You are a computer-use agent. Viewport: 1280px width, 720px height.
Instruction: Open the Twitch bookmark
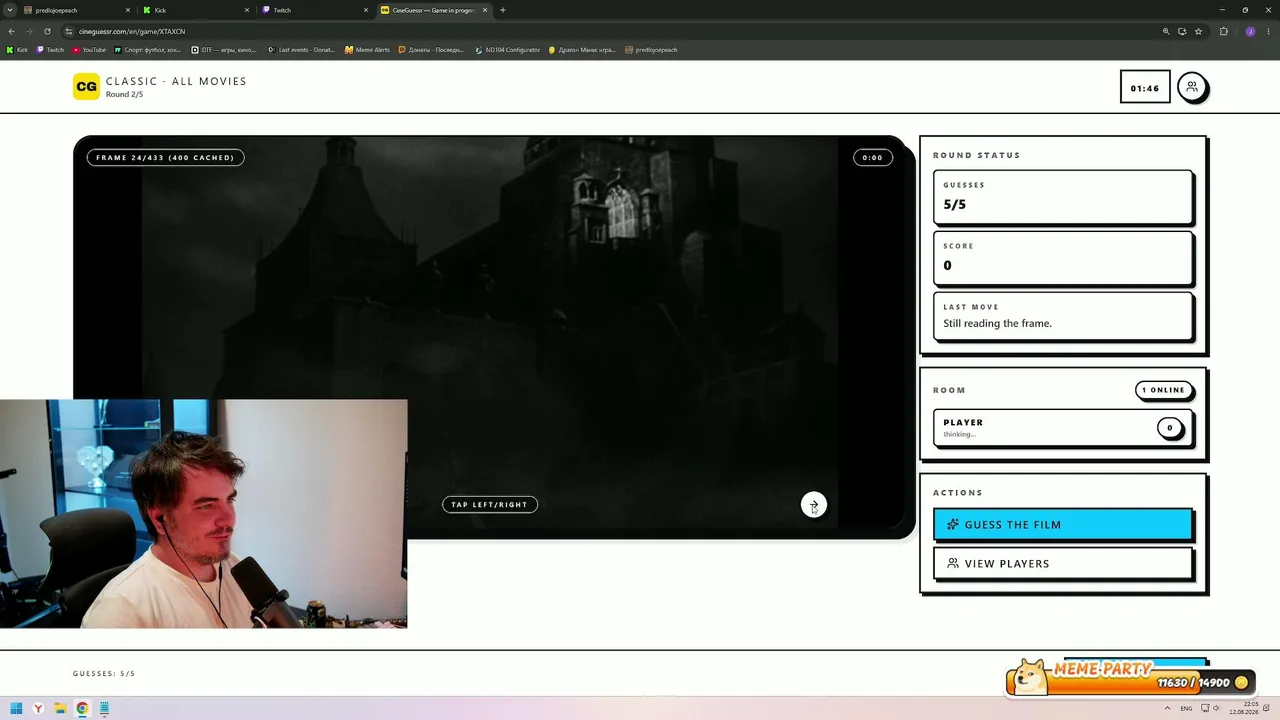click(x=50, y=50)
